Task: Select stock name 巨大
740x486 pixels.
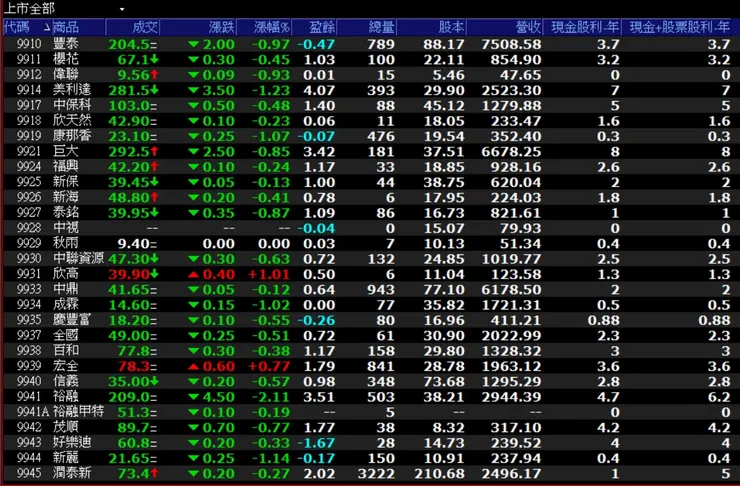Action: pyautogui.click(x=66, y=151)
